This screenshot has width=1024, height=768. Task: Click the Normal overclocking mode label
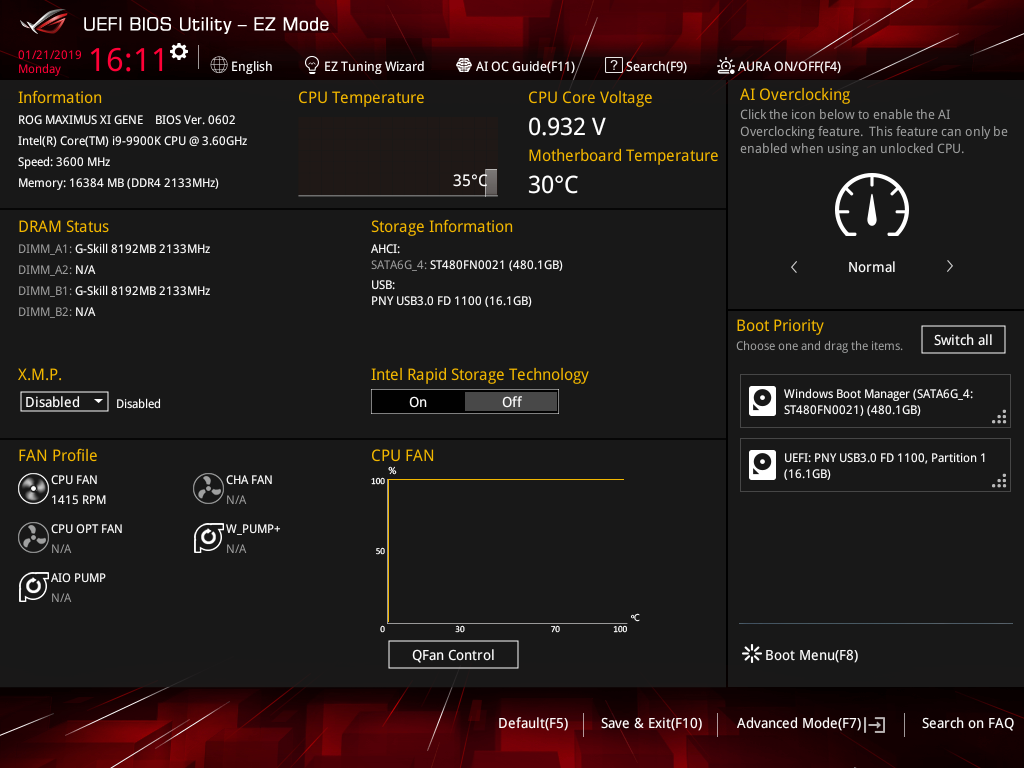pos(872,267)
